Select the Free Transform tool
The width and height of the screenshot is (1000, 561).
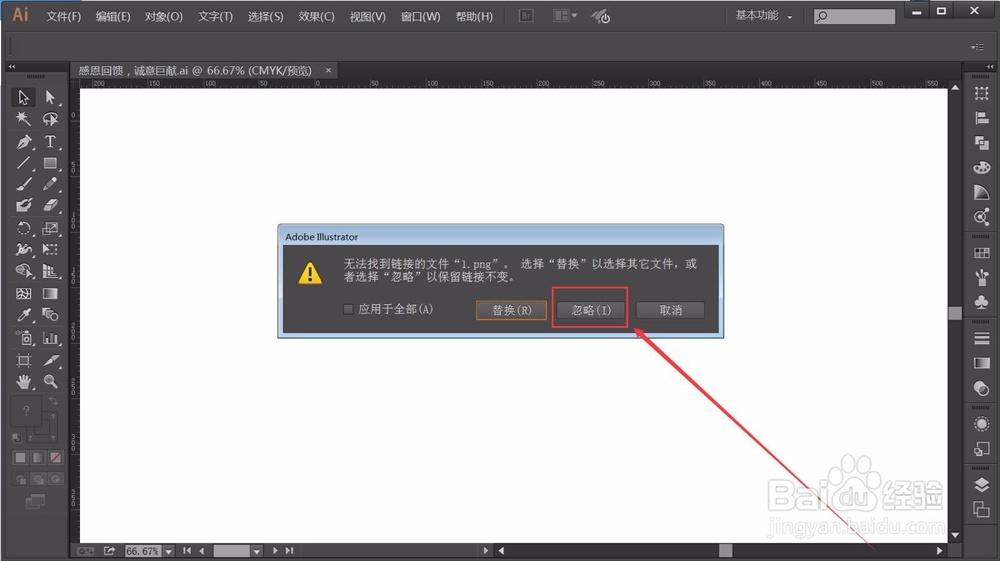click(50, 249)
